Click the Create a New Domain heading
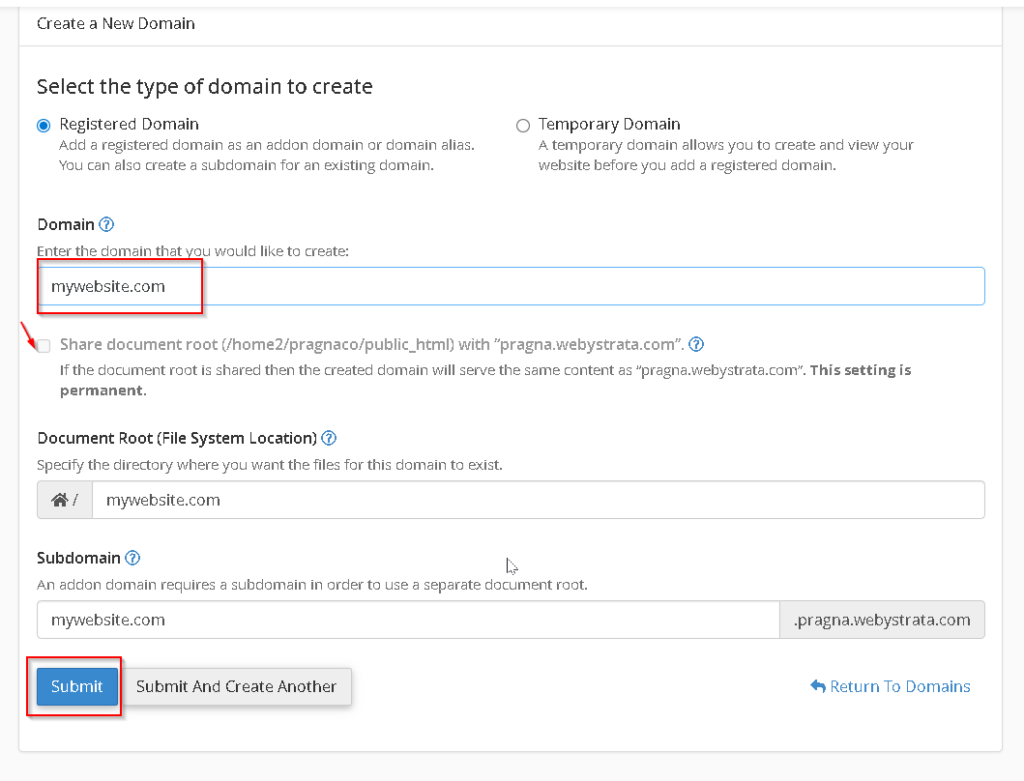1024x781 pixels. tap(116, 24)
